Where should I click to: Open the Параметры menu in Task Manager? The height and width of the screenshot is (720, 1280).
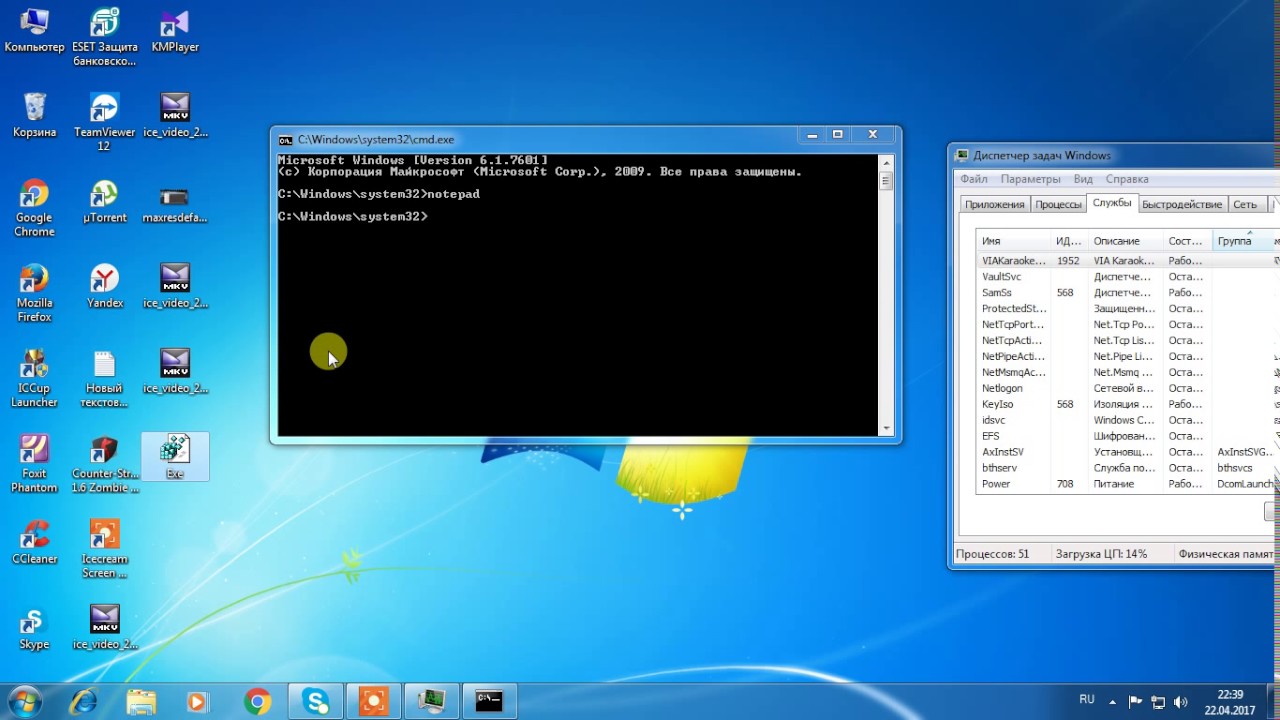(1030, 179)
